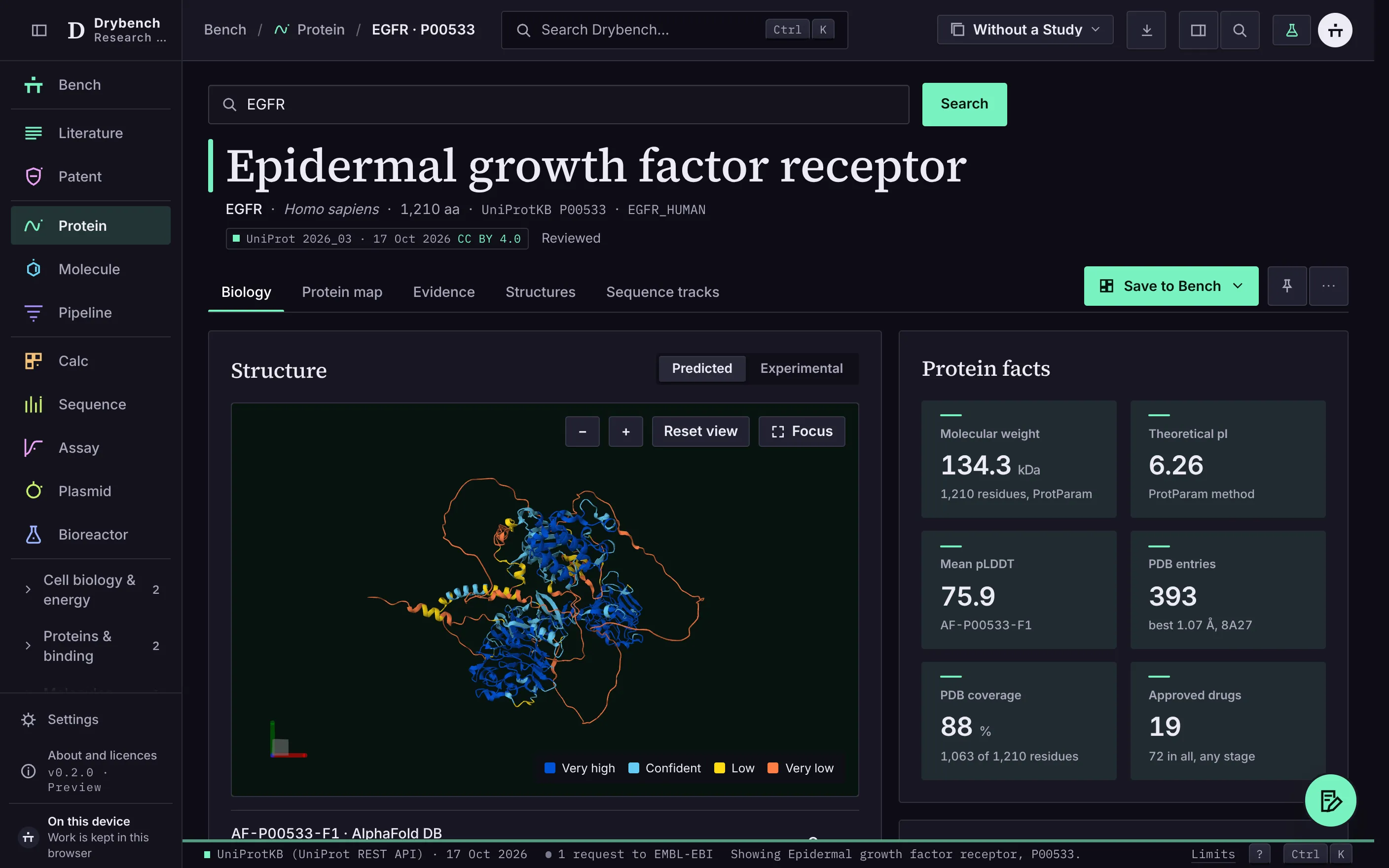The width and height of the screenshot is (1389, 868).
Task: Switch to the Sequence tracks tab
Action: coord(662,292)
